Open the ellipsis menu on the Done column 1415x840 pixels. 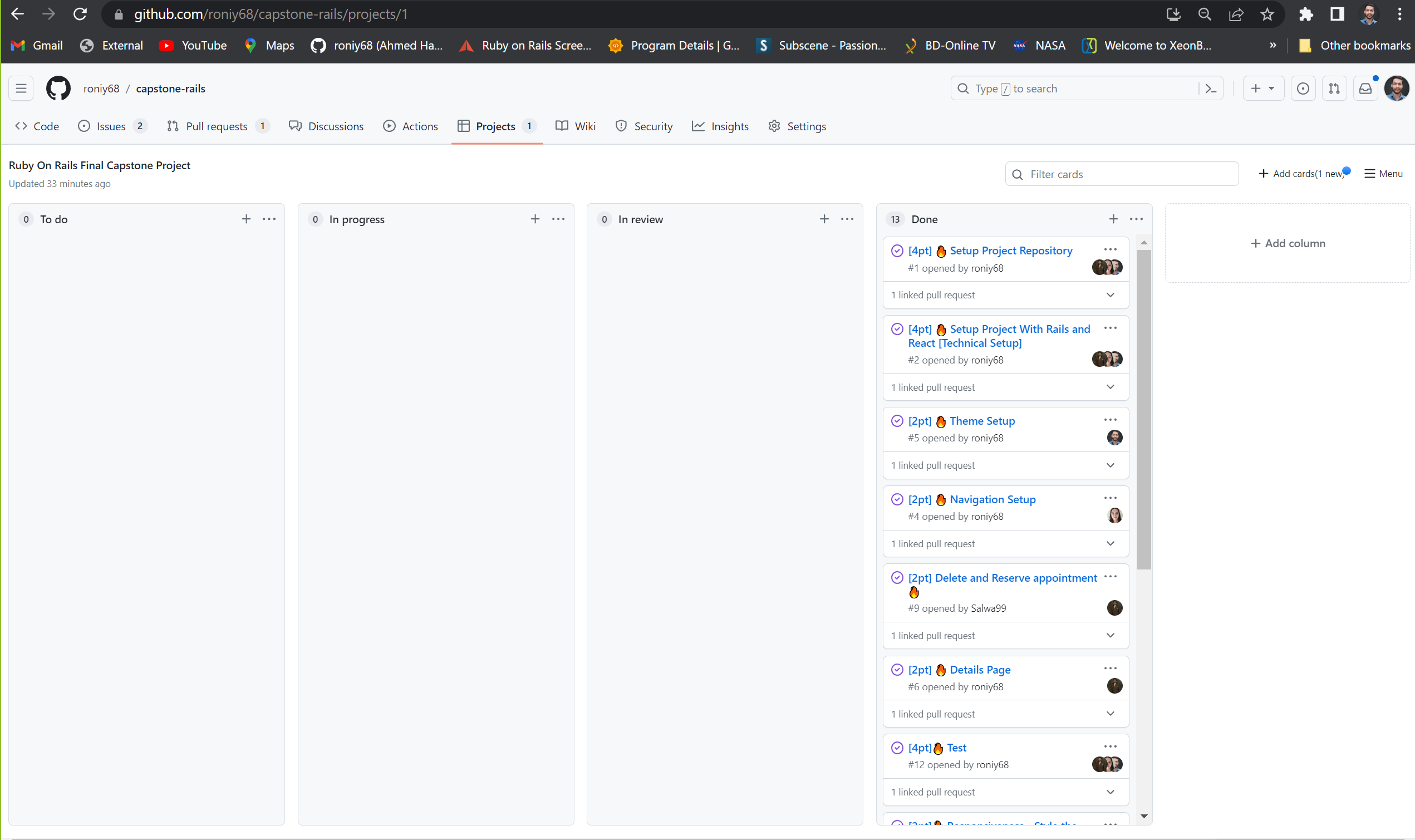[1136, 219]
